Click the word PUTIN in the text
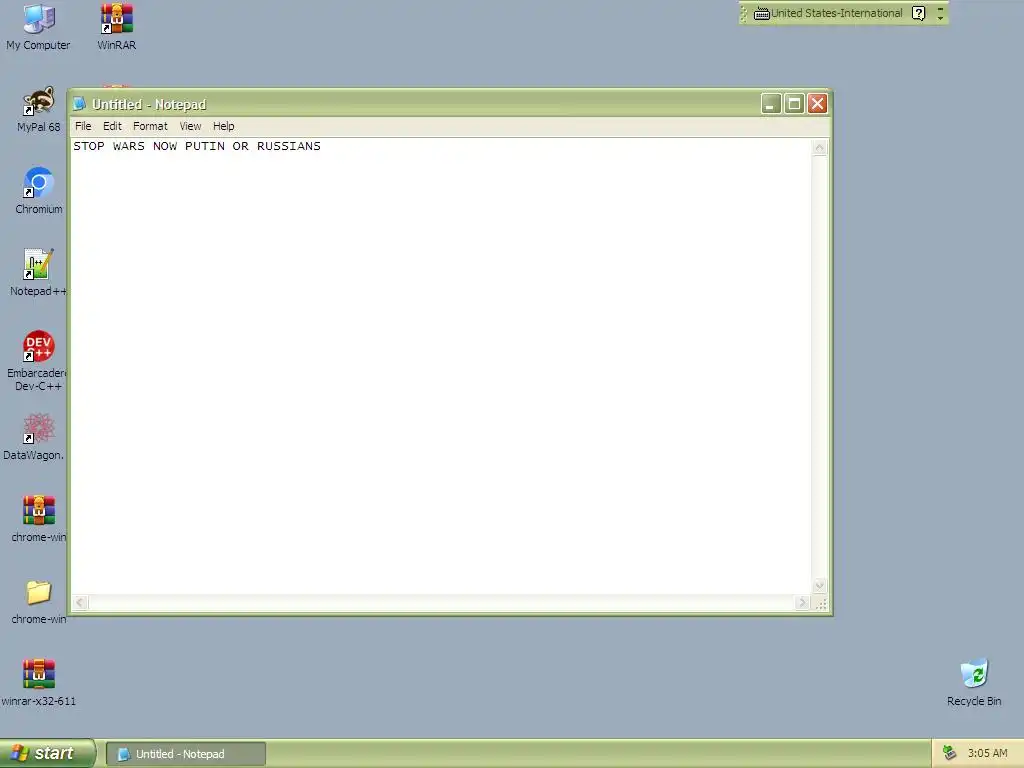 (x=204, y=146)
